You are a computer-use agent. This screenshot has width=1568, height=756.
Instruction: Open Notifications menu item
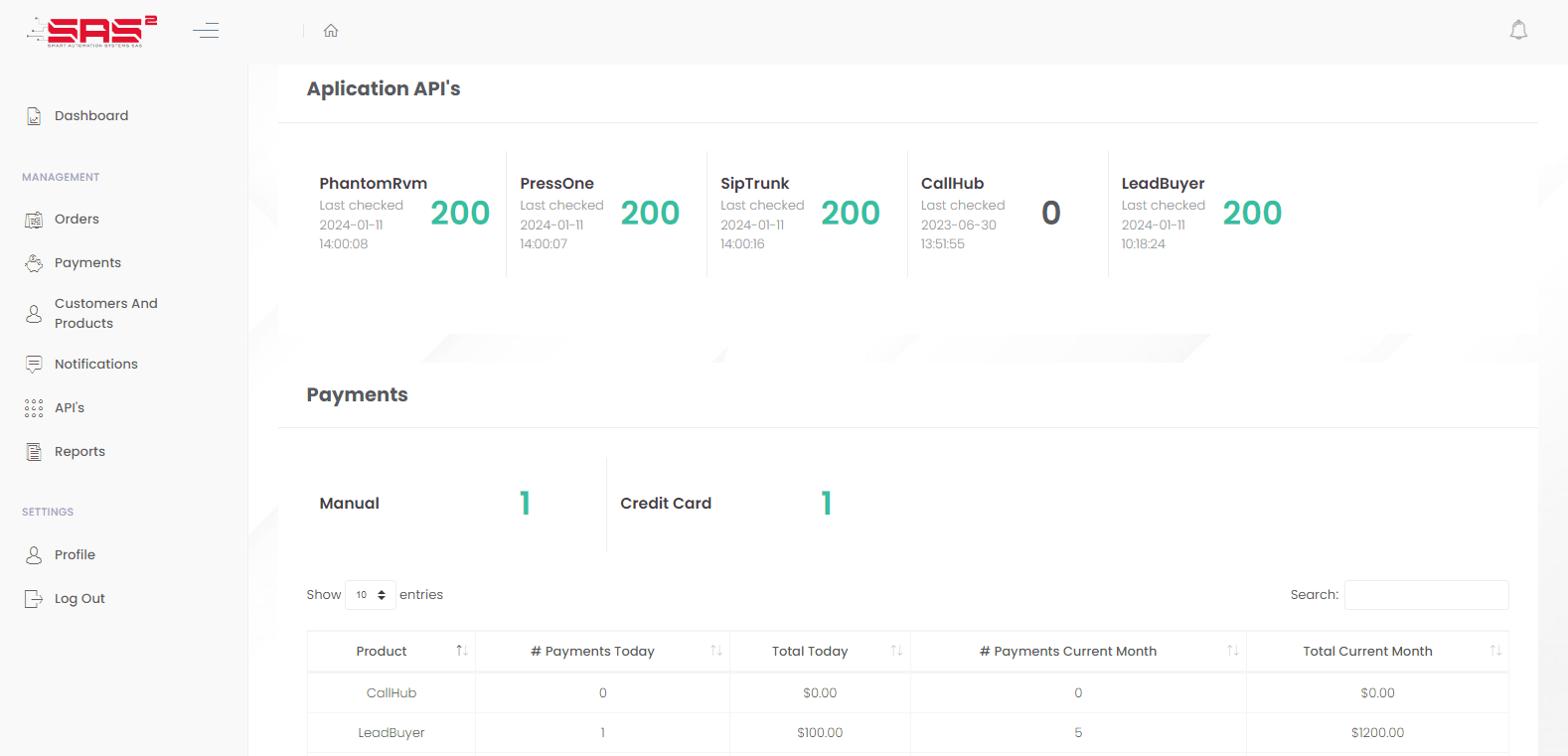(96, 365)
